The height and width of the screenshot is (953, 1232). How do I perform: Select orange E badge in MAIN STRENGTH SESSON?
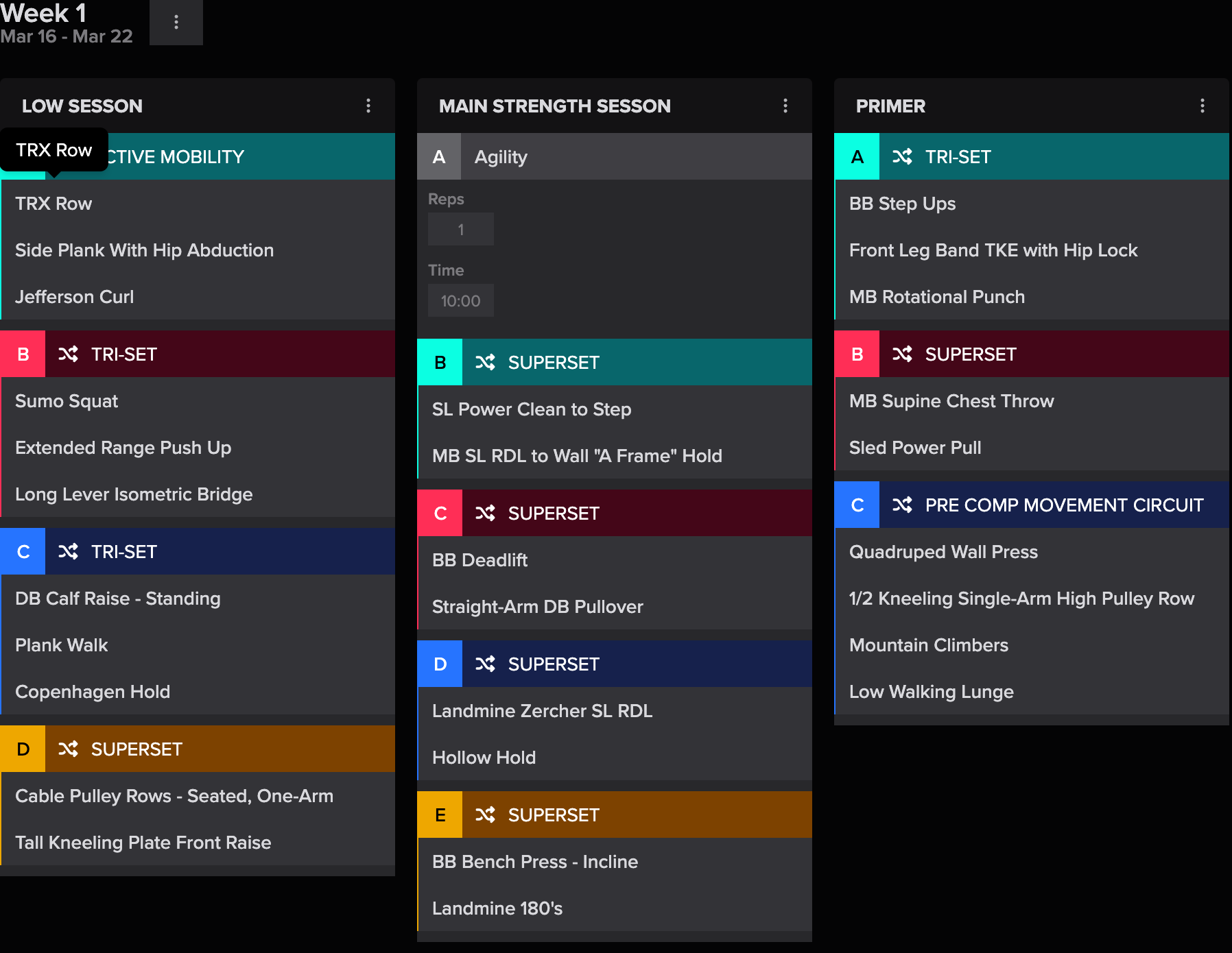coord(440,815)
